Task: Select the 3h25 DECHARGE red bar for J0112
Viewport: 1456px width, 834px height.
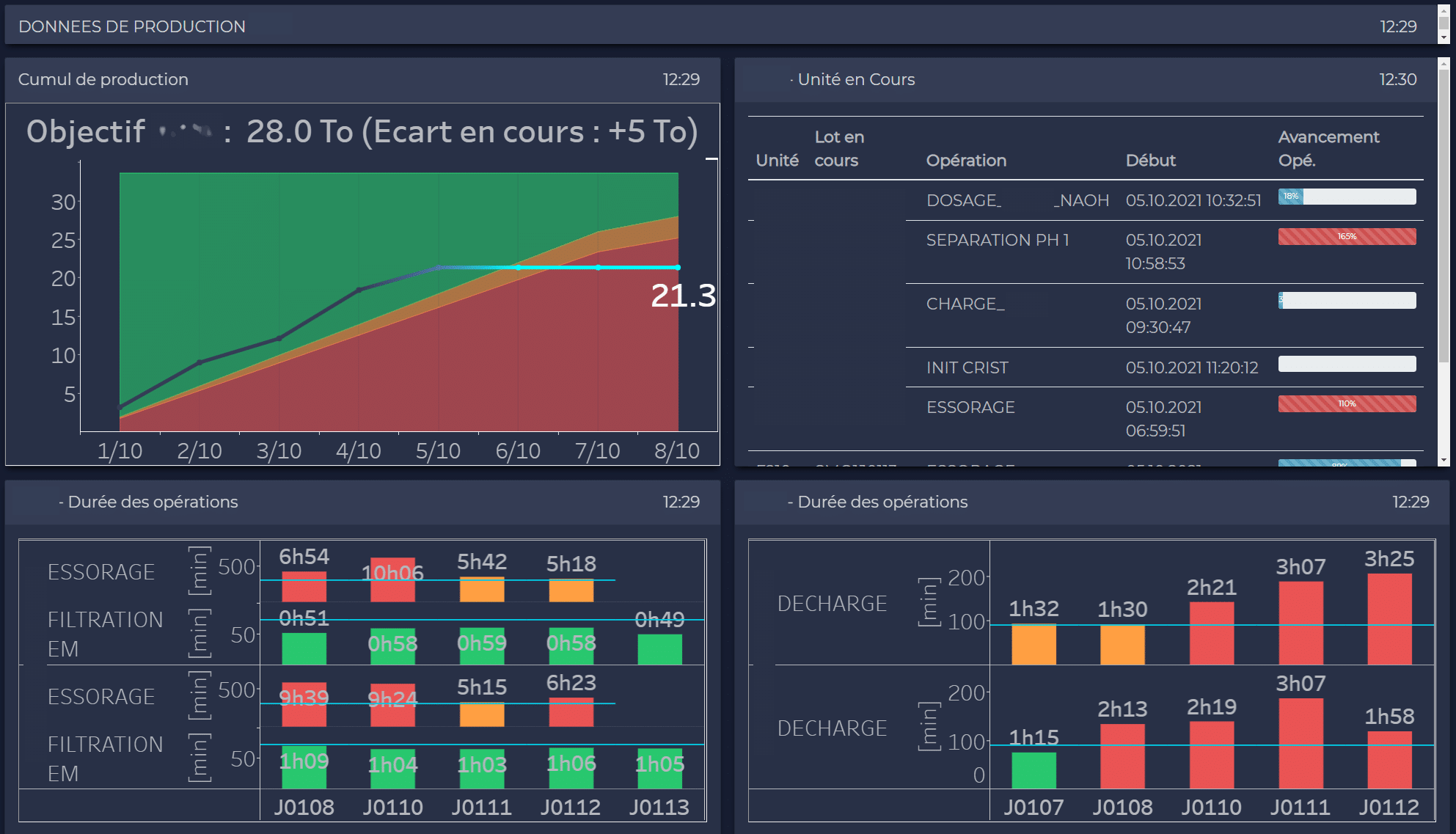Action: [1389, 618]
